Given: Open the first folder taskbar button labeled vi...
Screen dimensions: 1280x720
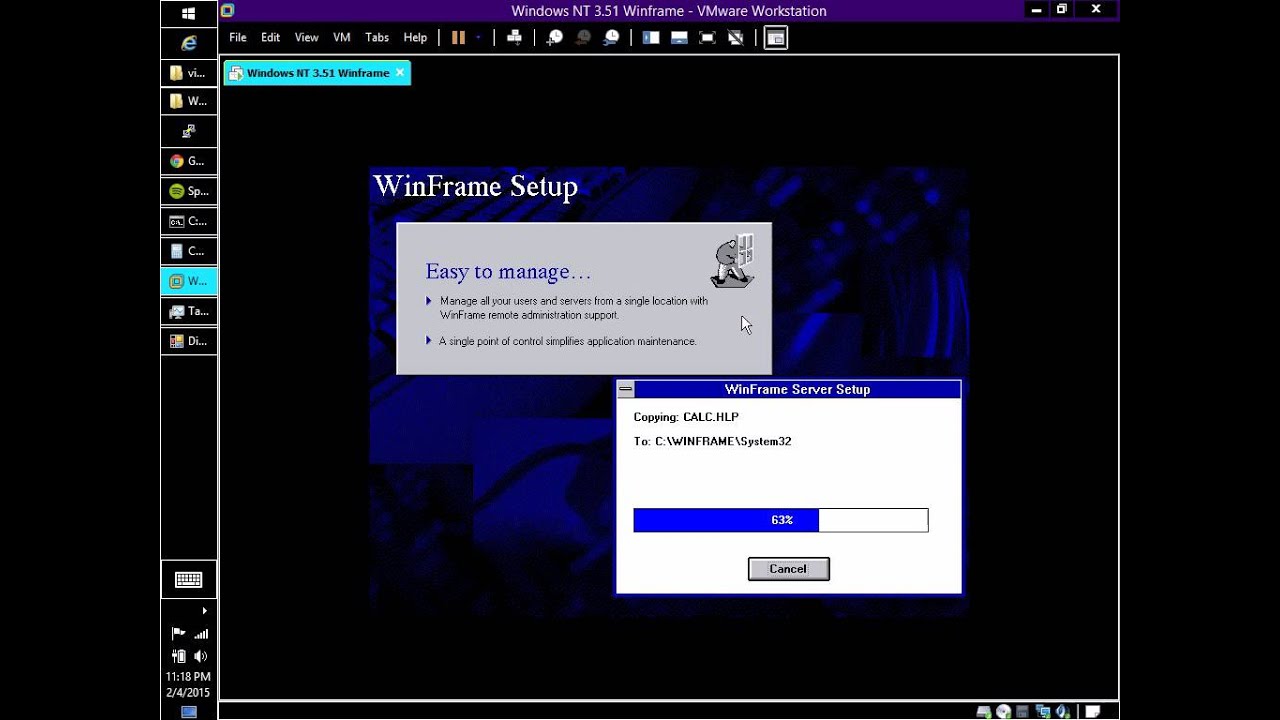Looking at the screenshot, I should 188,73.
